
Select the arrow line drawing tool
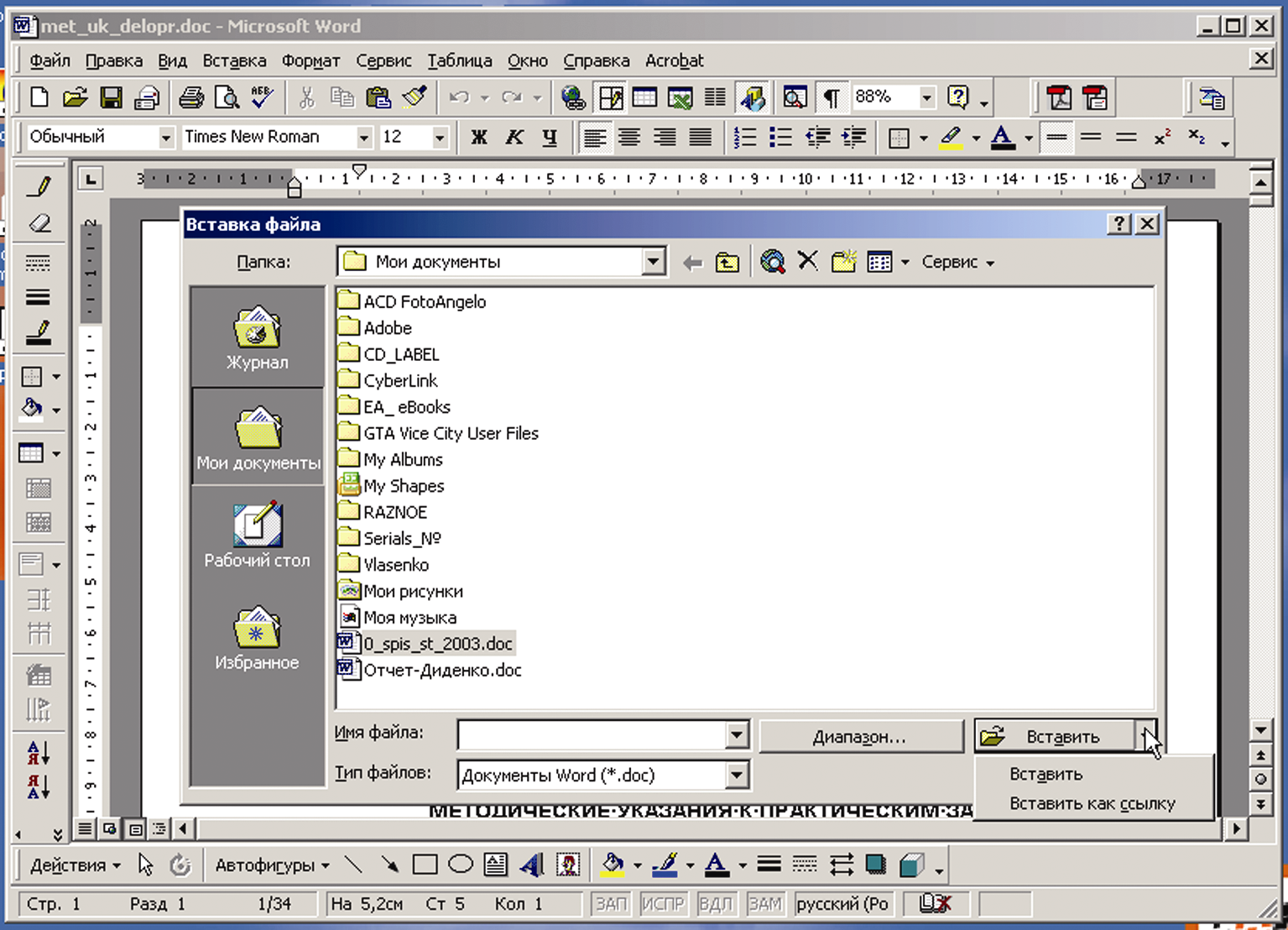click(389, 865)
